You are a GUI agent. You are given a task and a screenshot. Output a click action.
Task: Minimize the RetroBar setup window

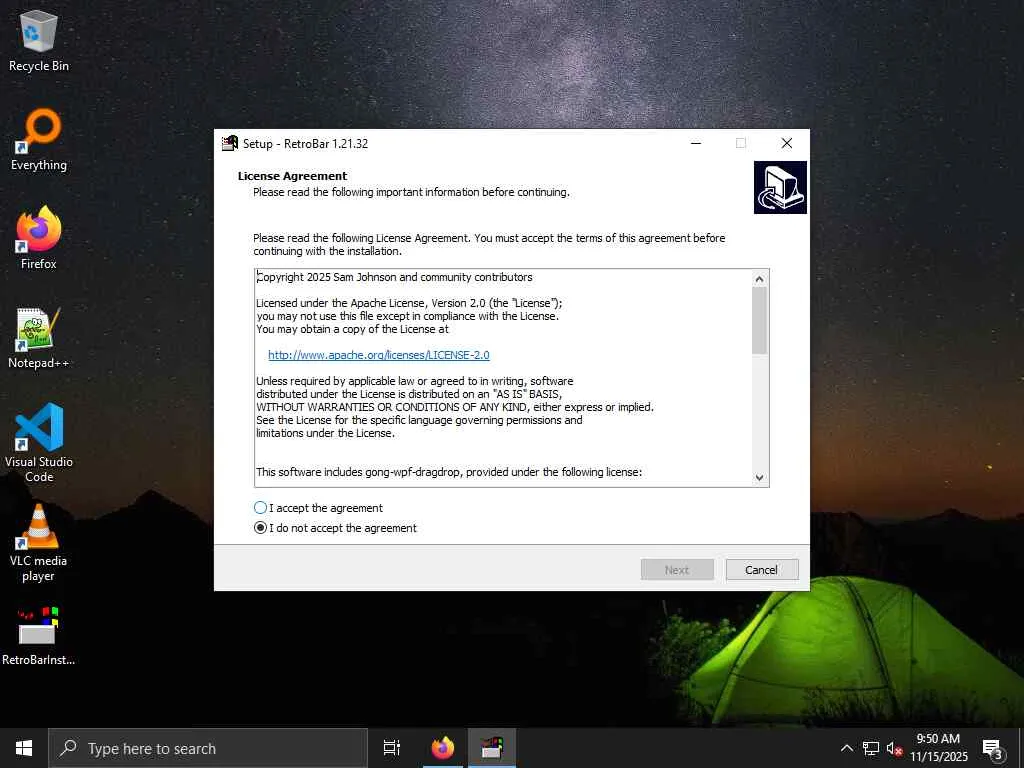(x=696, y=143)
